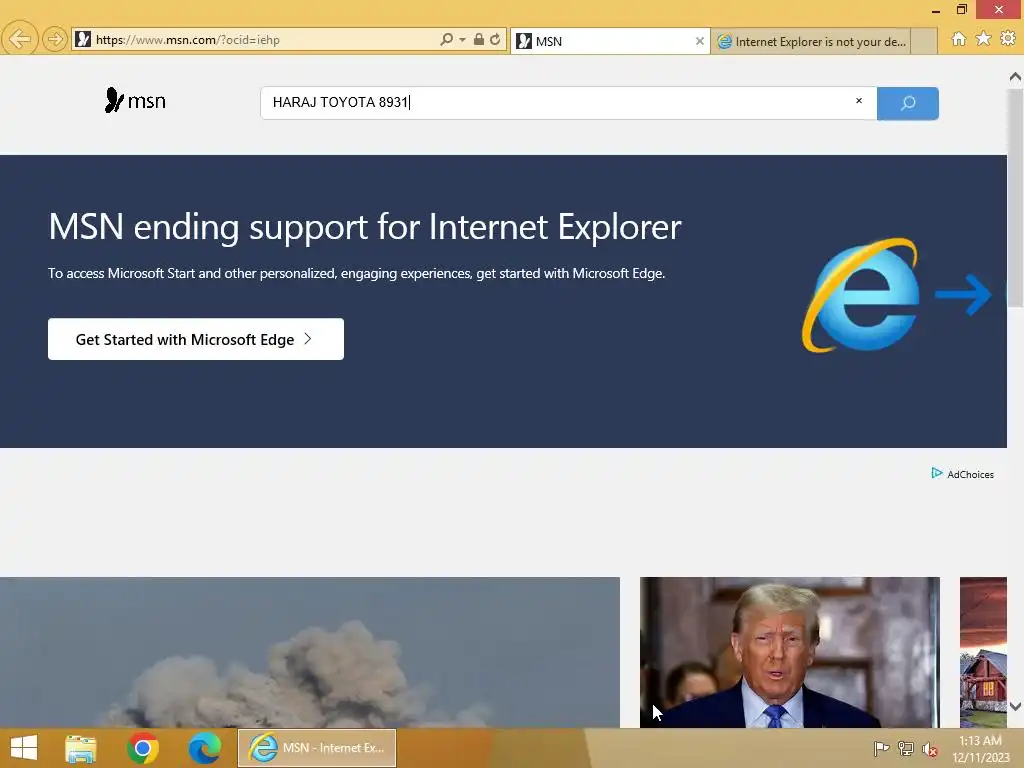Click the Internet Explorer logo graphic
1024x768 pixels.
(x=861, y=295)
